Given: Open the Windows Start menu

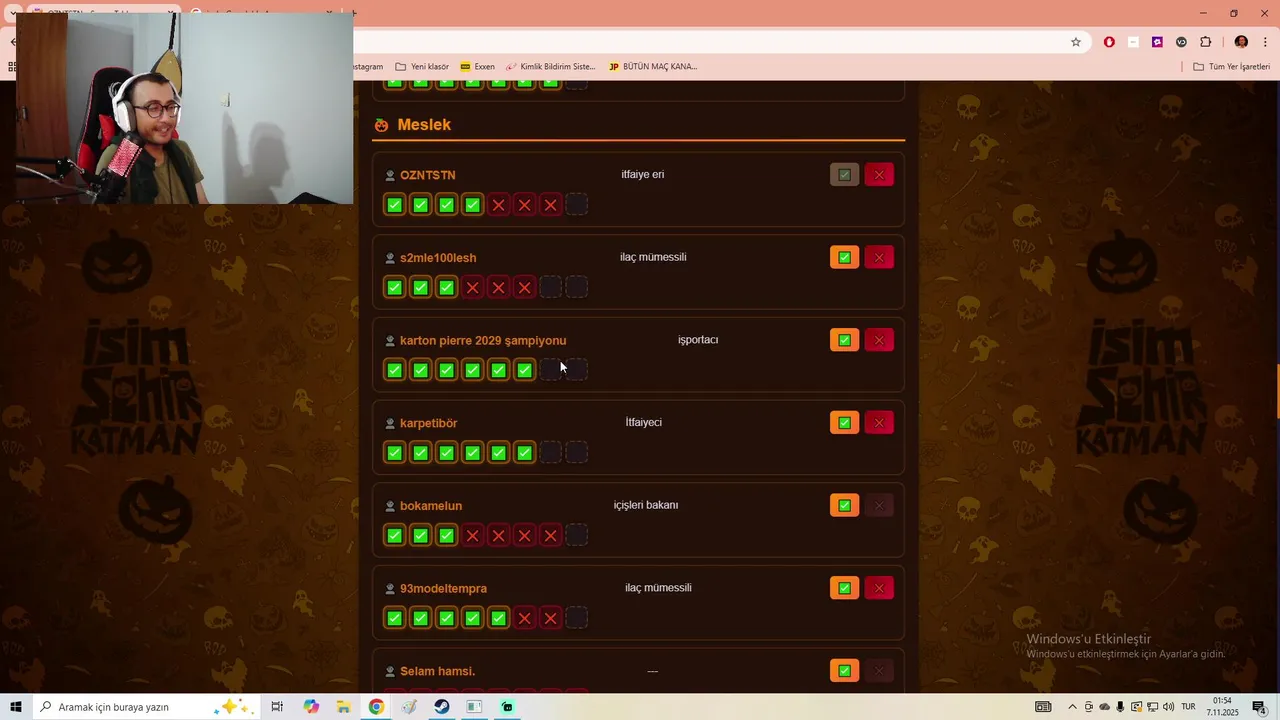Looking at the screenshot, I should click(16, 707).
